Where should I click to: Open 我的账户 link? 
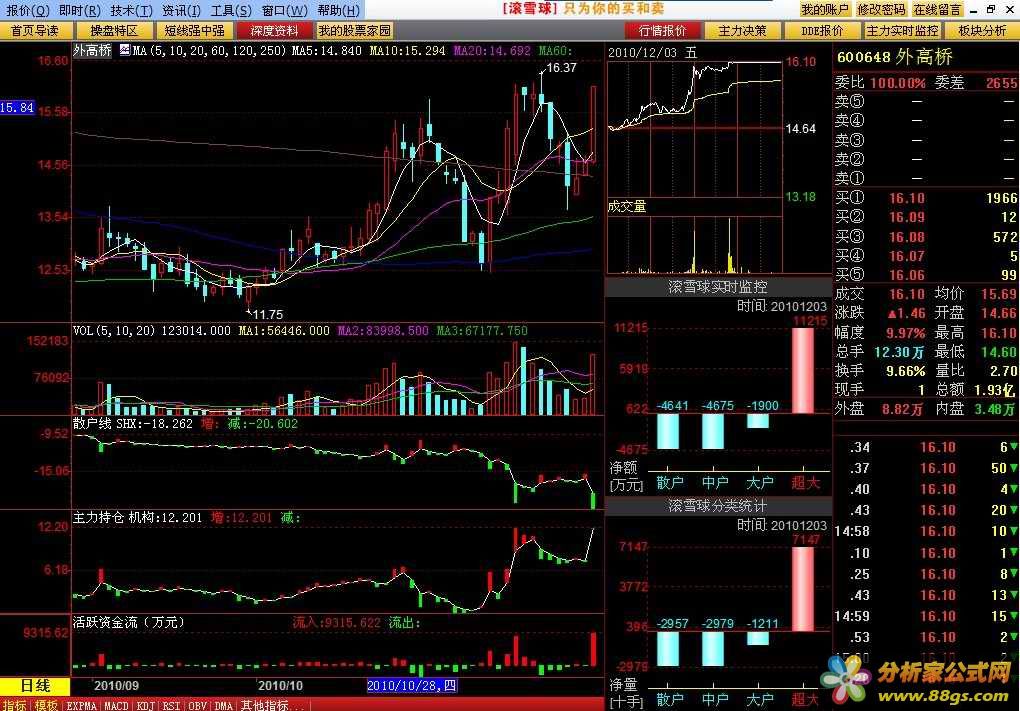pos(825,10)
